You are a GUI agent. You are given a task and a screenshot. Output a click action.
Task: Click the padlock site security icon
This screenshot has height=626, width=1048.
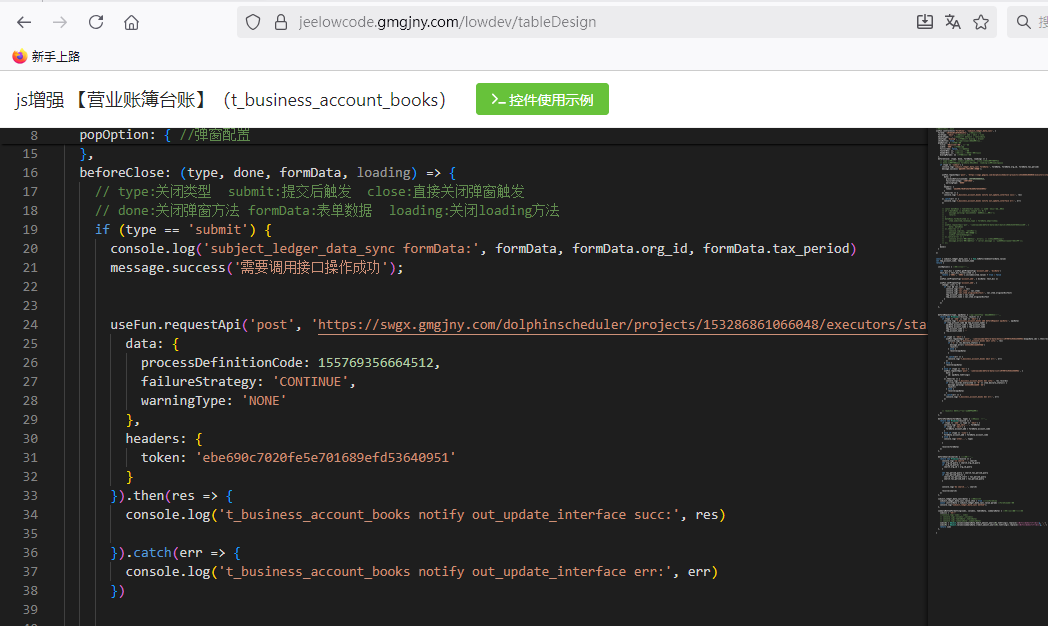pos(279,22)
